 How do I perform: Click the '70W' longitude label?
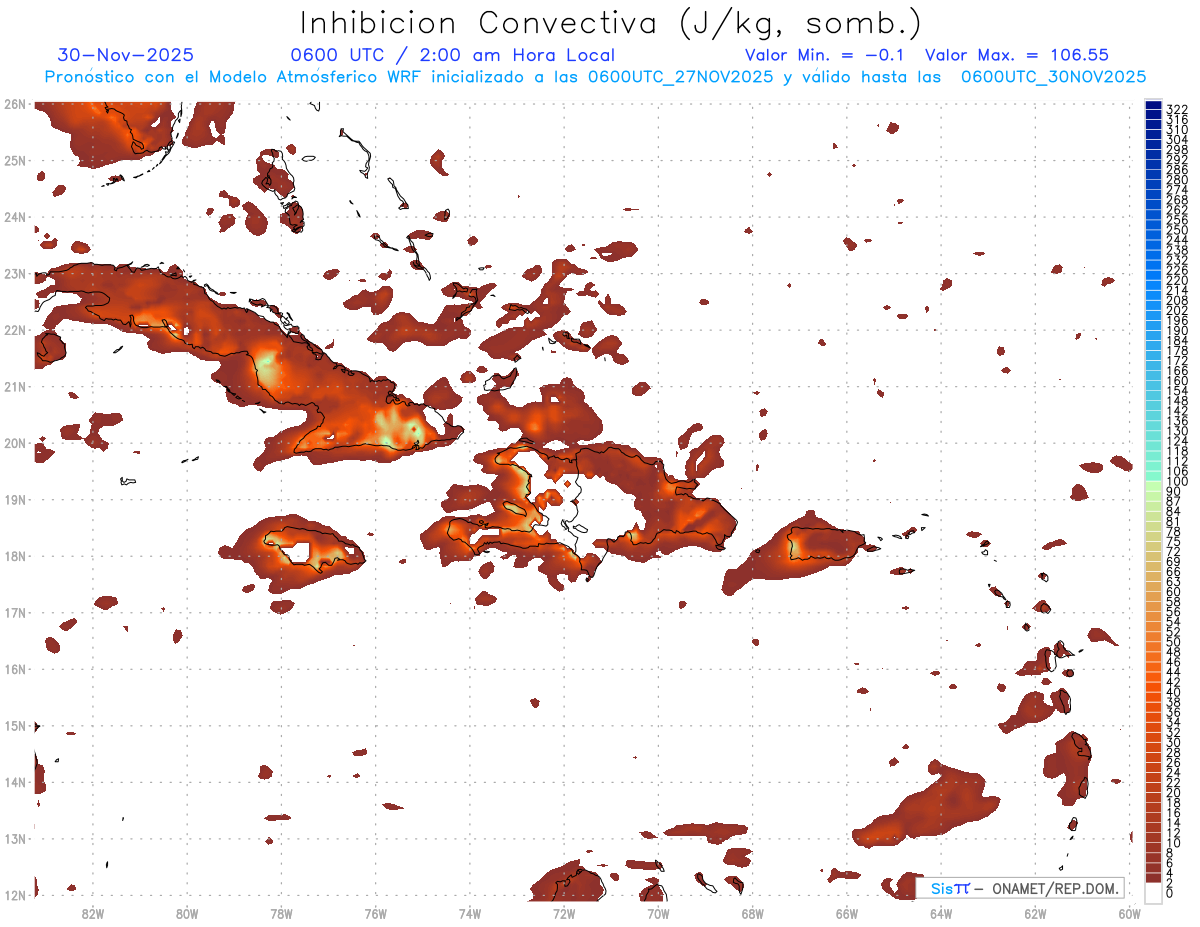[x=658, y=914]
